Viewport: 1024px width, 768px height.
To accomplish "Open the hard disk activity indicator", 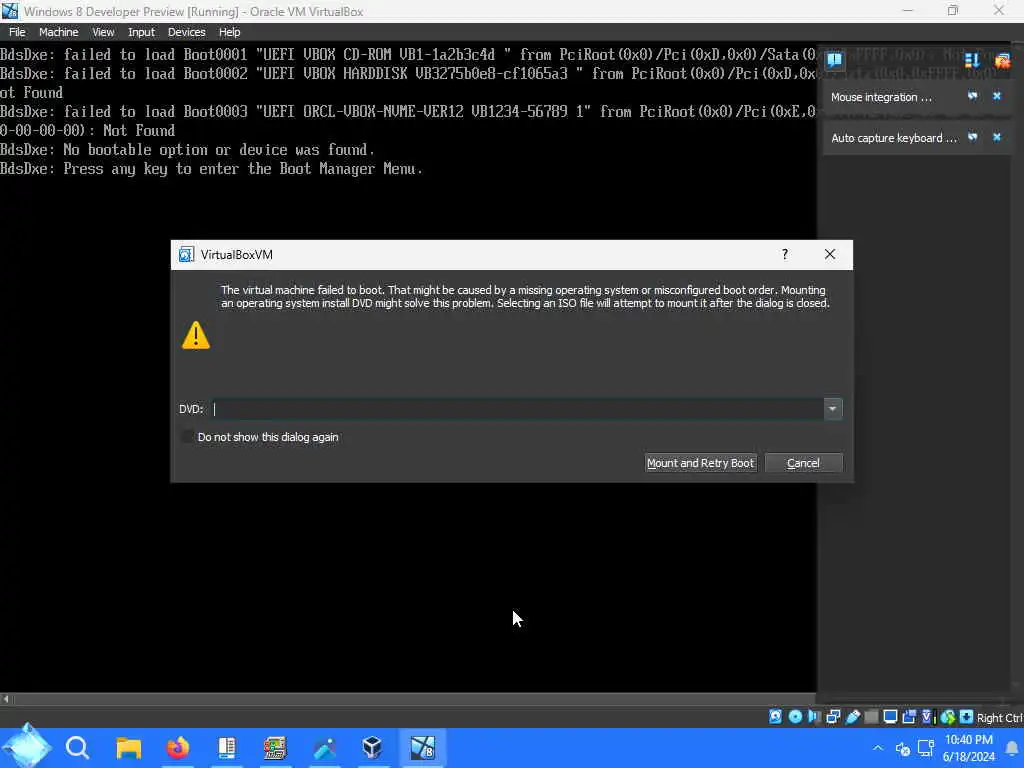I will pyautogui.click(x=775, y=716).
